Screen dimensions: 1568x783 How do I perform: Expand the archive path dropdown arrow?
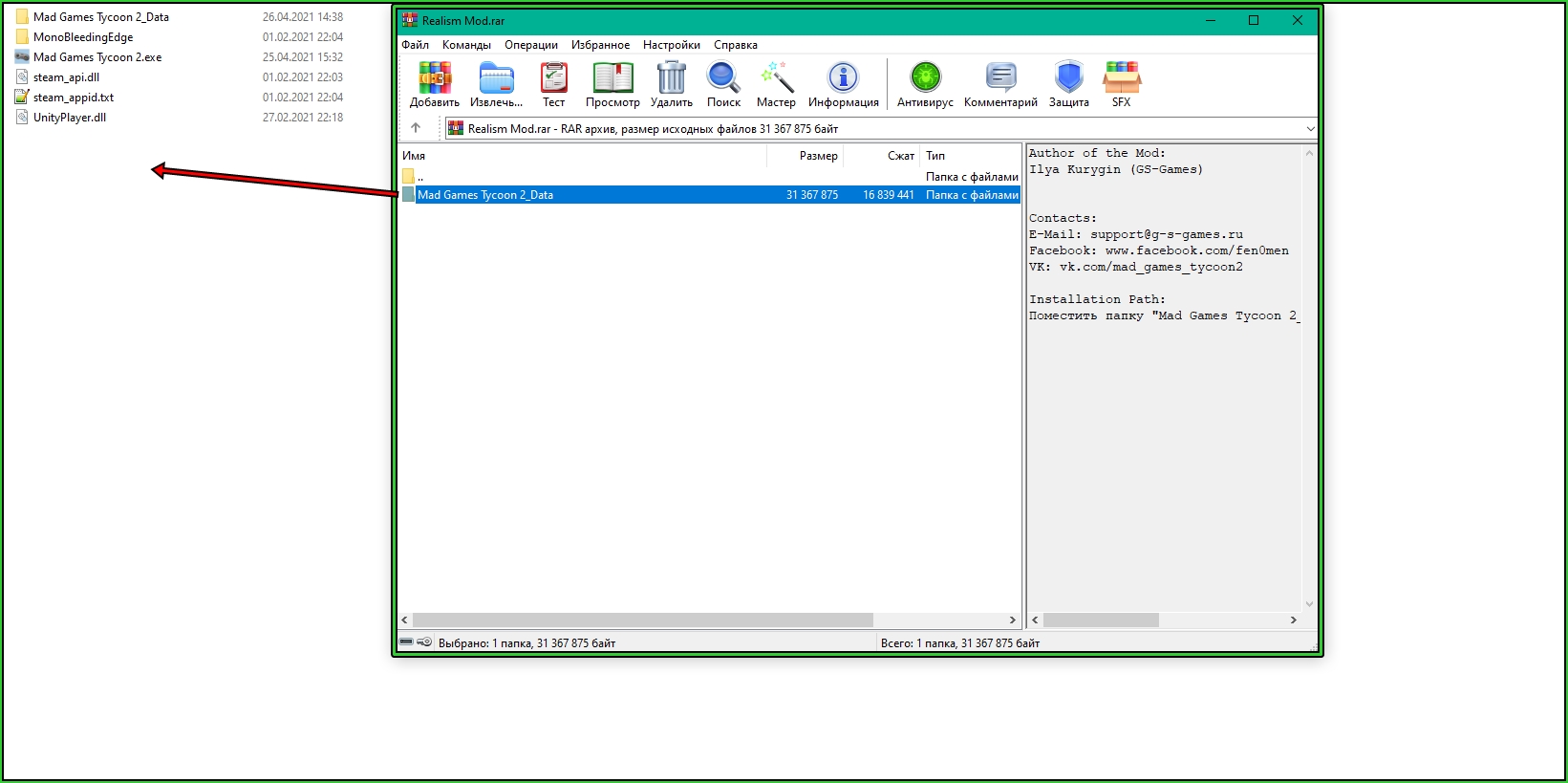point(1310,128)
